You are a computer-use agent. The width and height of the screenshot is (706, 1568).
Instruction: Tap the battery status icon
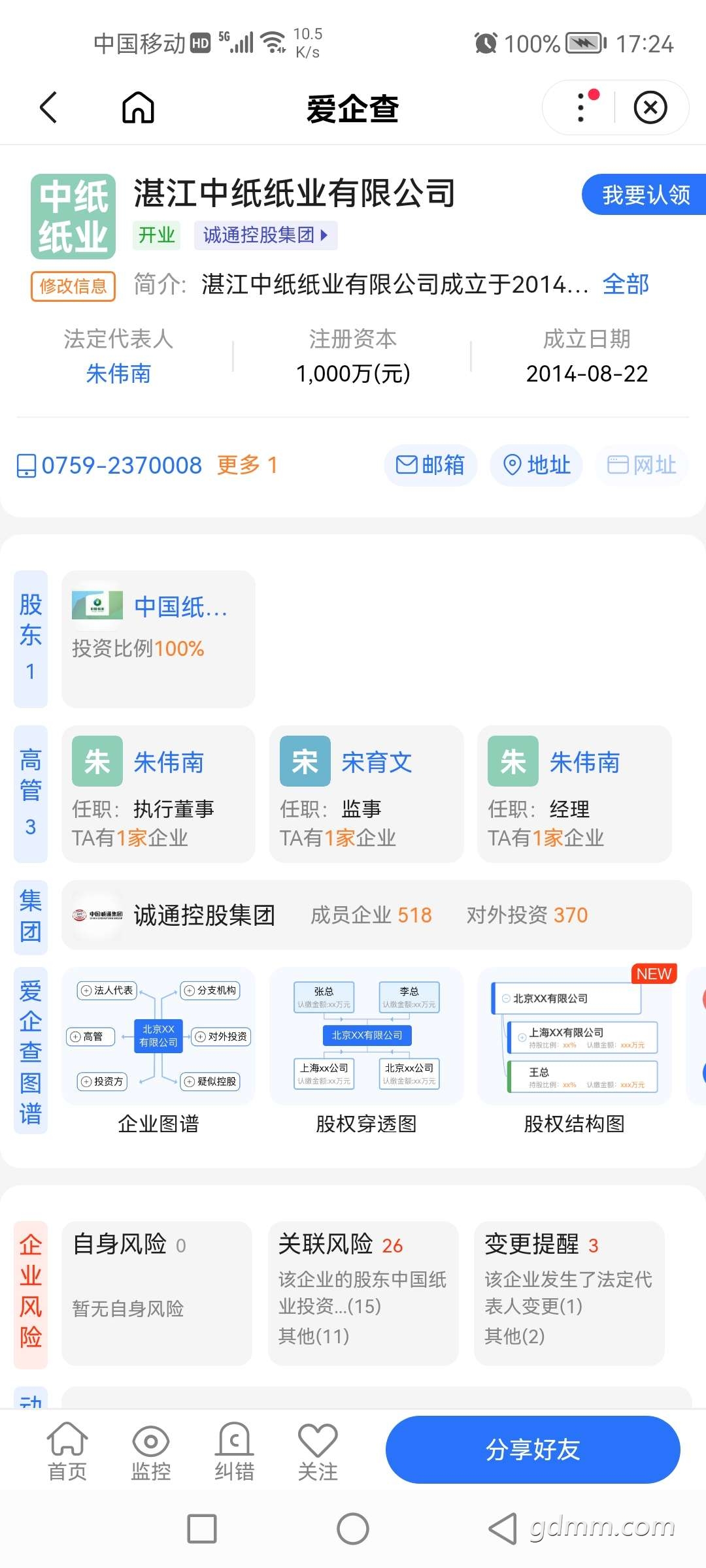coord(586,44)
